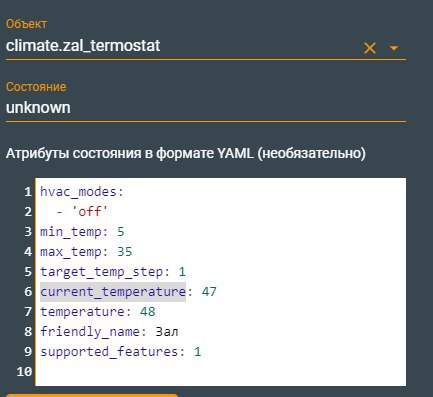Click the supported_features value 1
The height and width of the screenshot is (397, 433).
tap(198, 352)
